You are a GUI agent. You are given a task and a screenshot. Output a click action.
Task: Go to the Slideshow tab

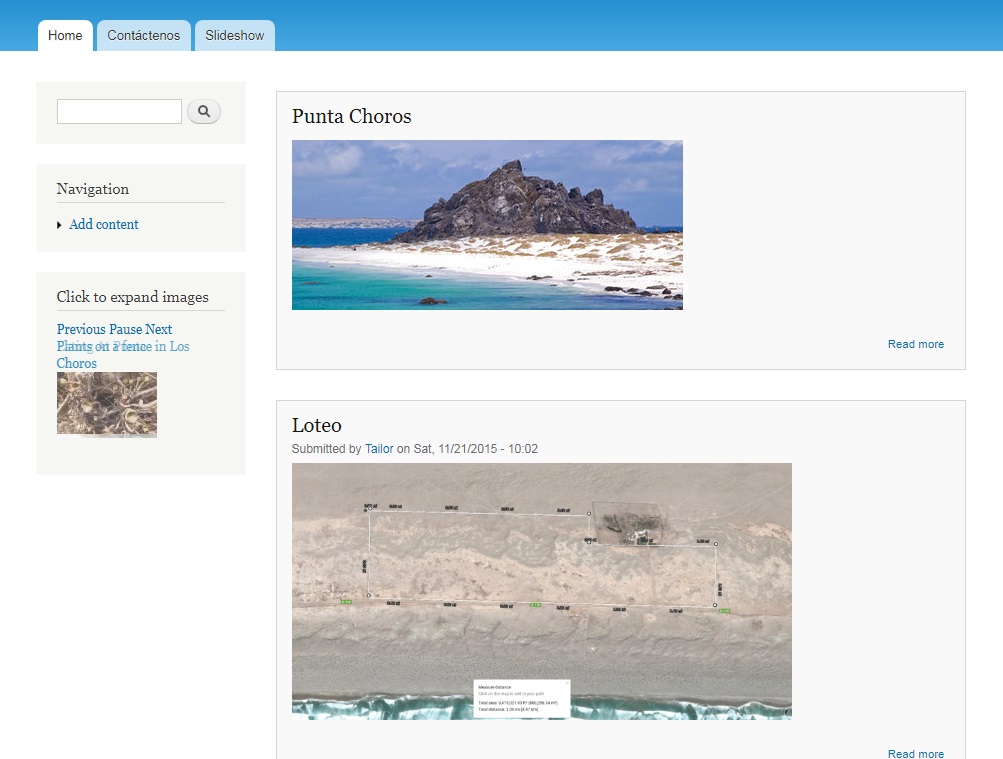tap(235, 36)
